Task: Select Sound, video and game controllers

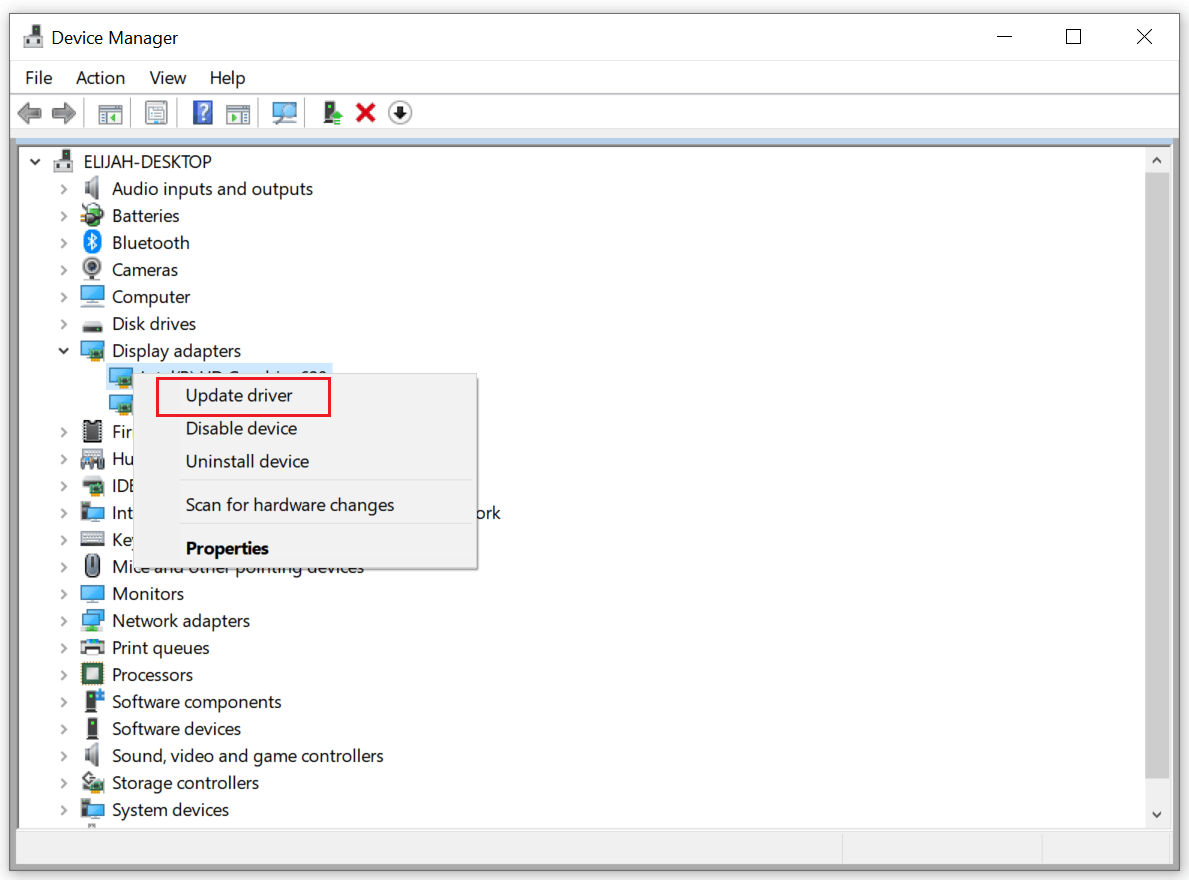Action: point(247,756)
